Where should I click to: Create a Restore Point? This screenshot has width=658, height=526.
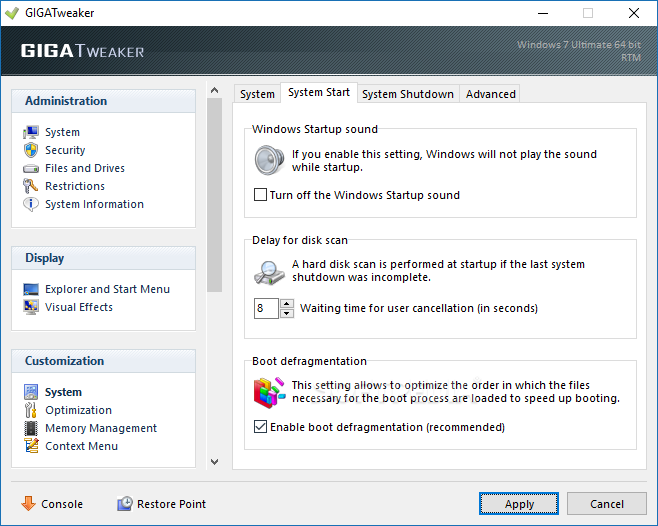pyautogui.click(x=162, y=504)
